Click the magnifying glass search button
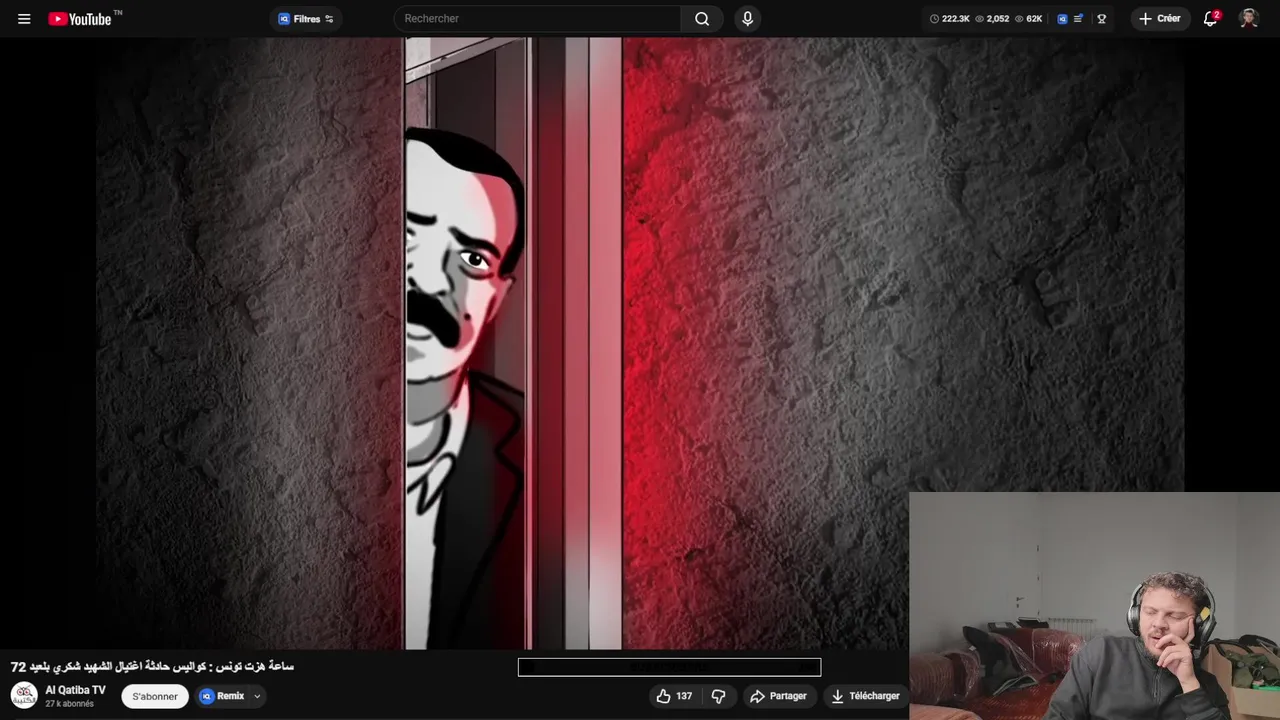The width and height of the screenshot is (1280, 720). click(x=702, y=19)
